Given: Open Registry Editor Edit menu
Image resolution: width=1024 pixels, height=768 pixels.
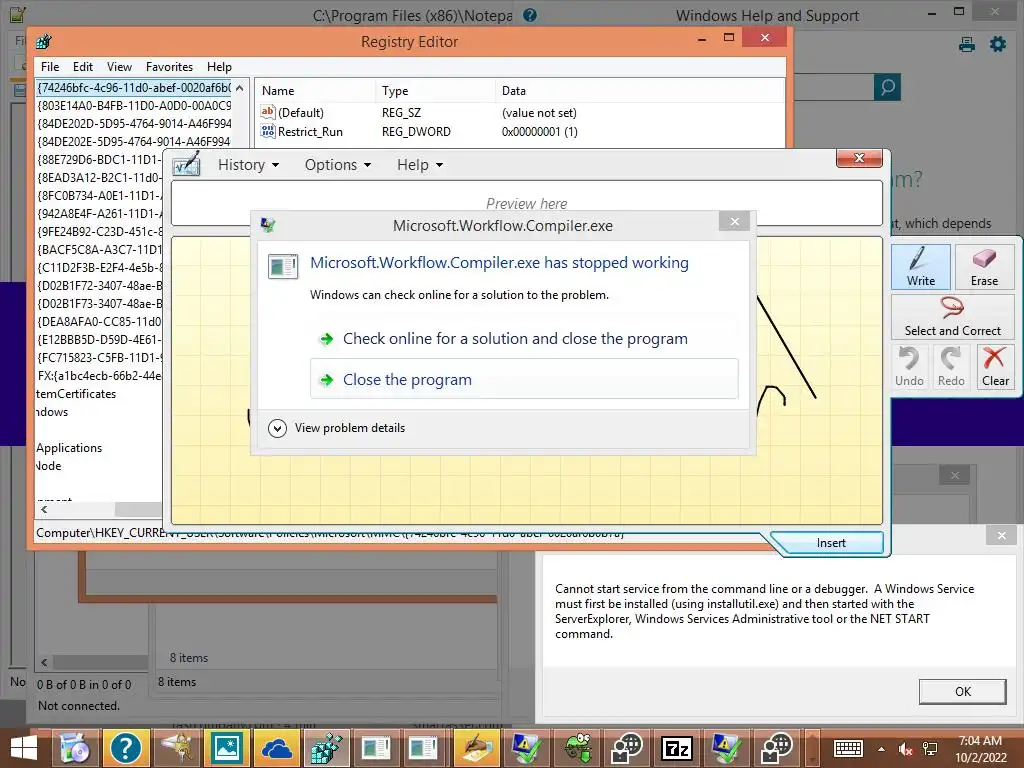Looking at the screenshot, I should click(x=82, y=67).
